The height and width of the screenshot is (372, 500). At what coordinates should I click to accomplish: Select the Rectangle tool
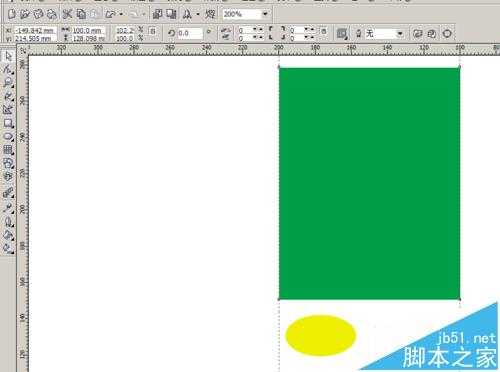click(8, 123)
